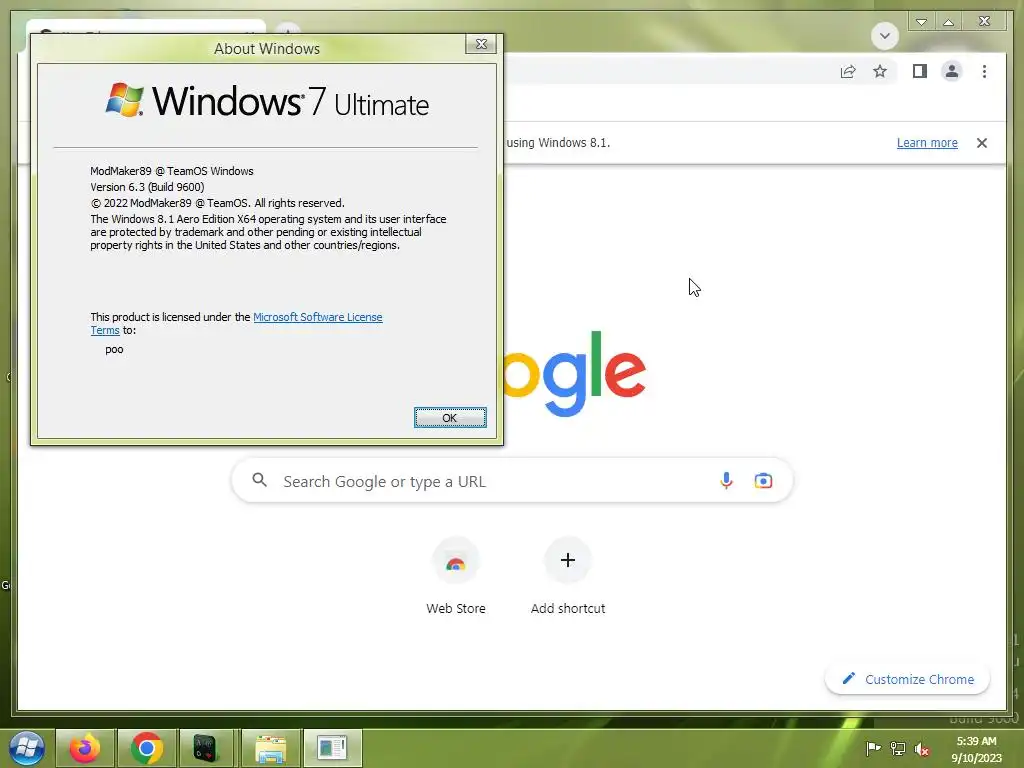Click 'ModMaker89 @ TeamOS Windows' text

coord(172,171)
